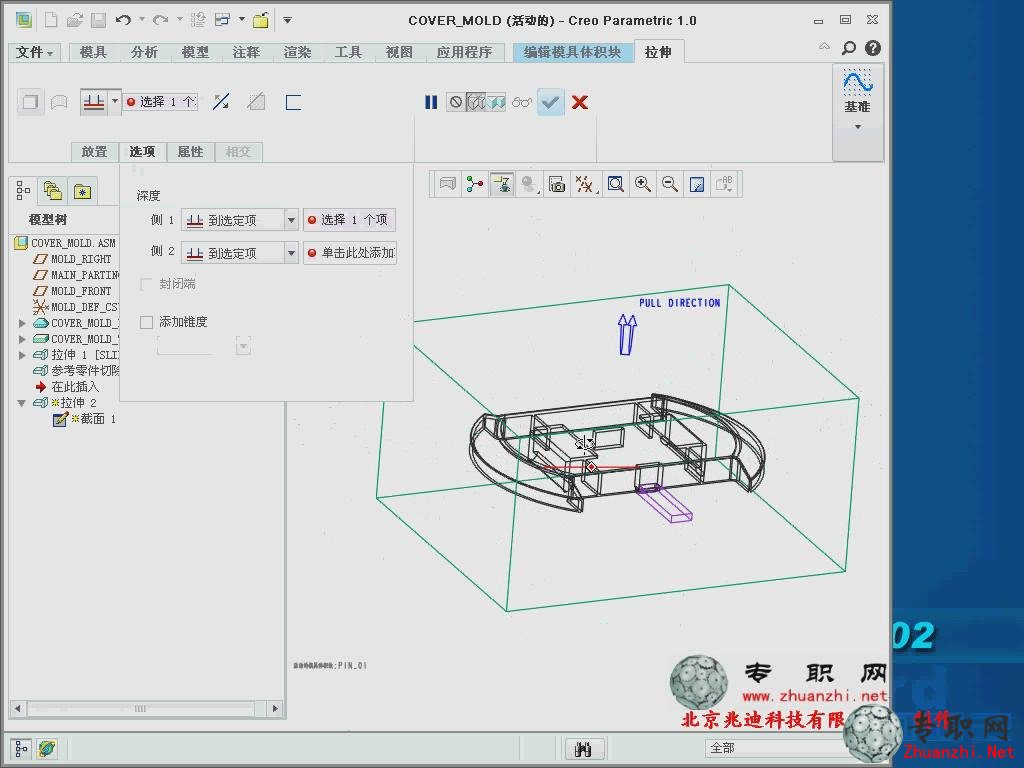Open the search magnifier near Help

click(848, 48)
